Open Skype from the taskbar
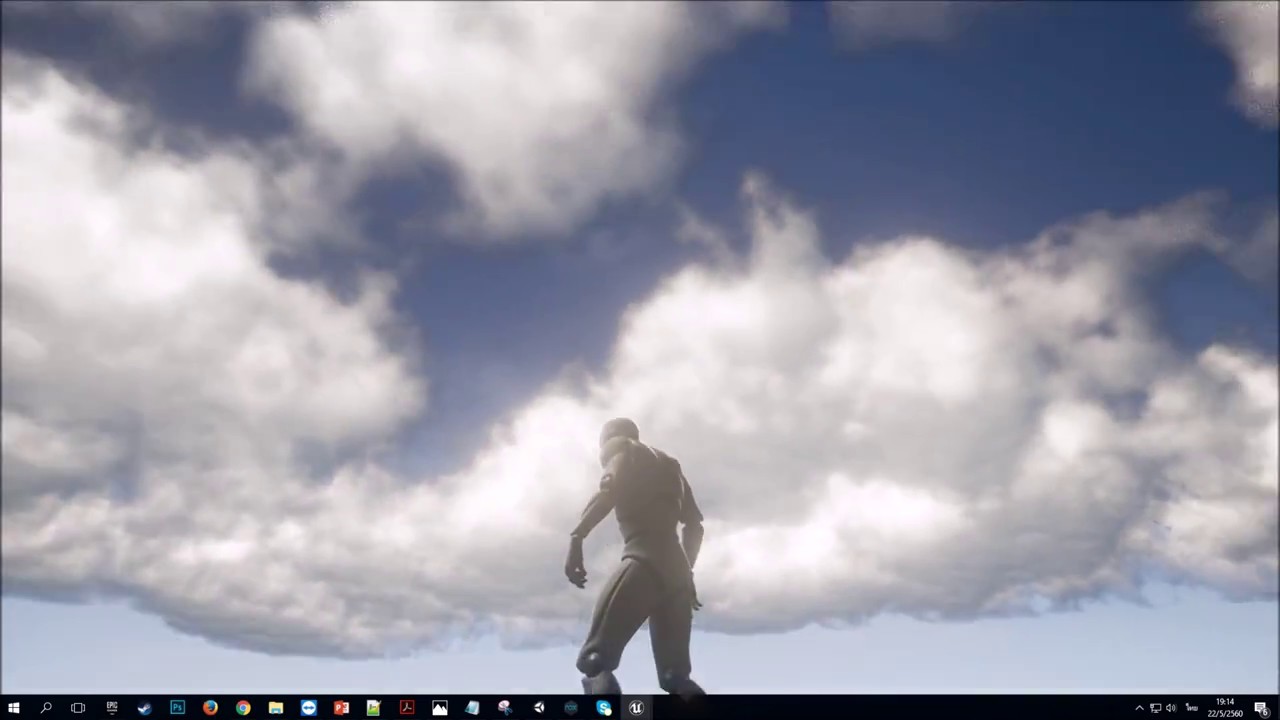 tap(604, 708)
